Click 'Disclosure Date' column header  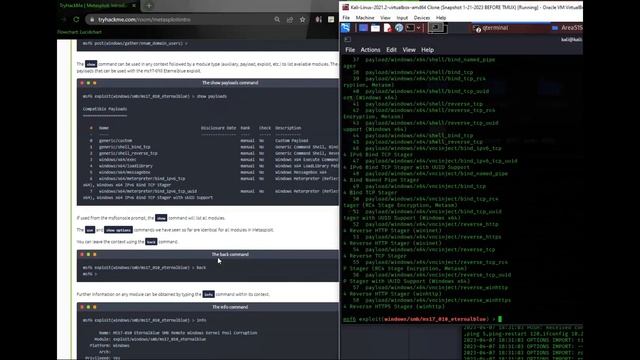point(218,128)
